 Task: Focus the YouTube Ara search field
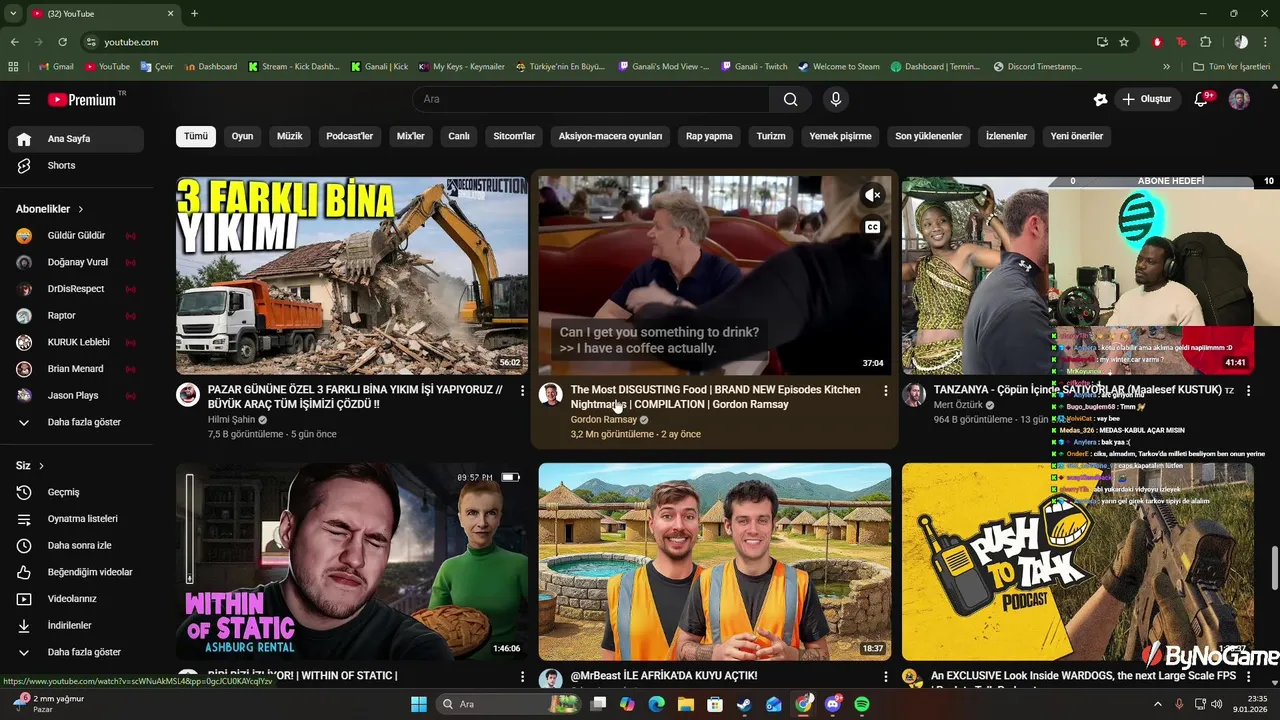[591, 99]
